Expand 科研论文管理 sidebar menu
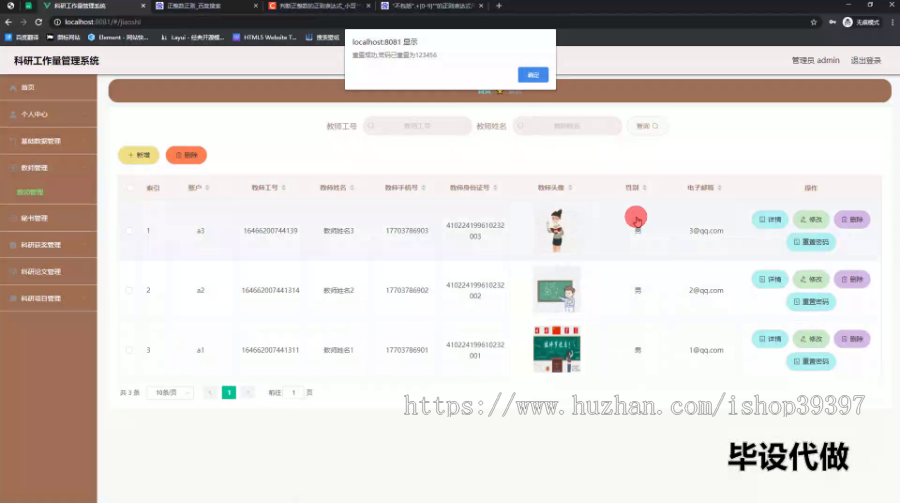 click(x=48, y=272)
